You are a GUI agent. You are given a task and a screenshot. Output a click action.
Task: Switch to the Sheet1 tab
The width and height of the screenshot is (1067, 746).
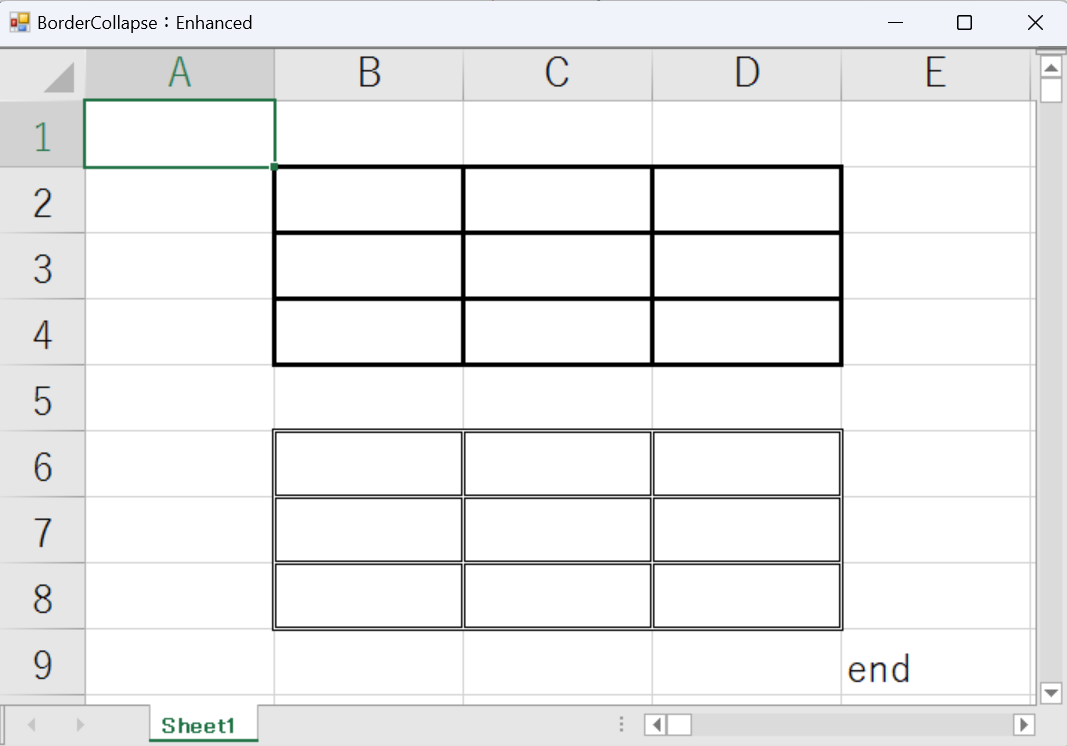click(203, 725)
